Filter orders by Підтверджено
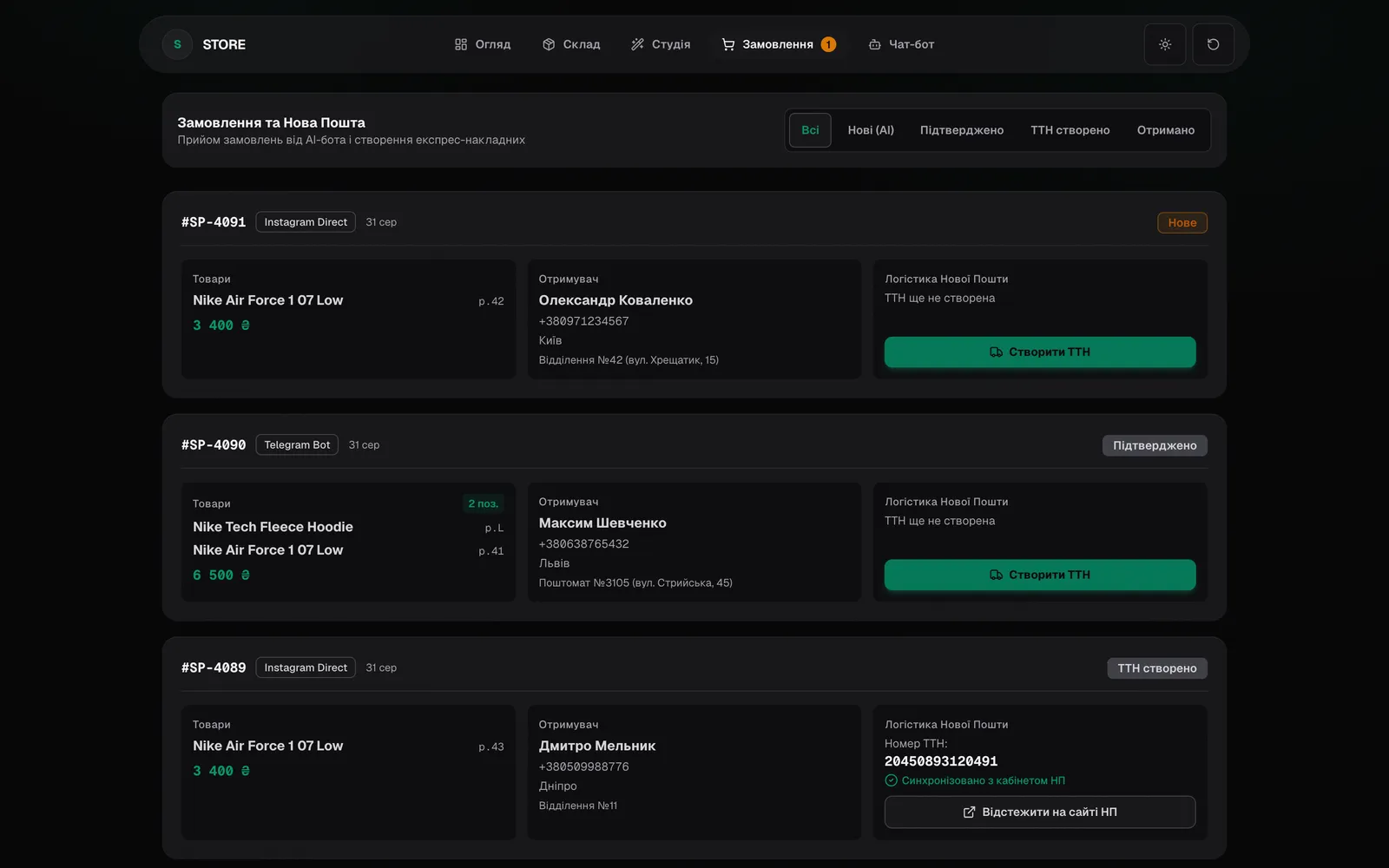This screenshot has width=1389, height=868. coord(962,130)
